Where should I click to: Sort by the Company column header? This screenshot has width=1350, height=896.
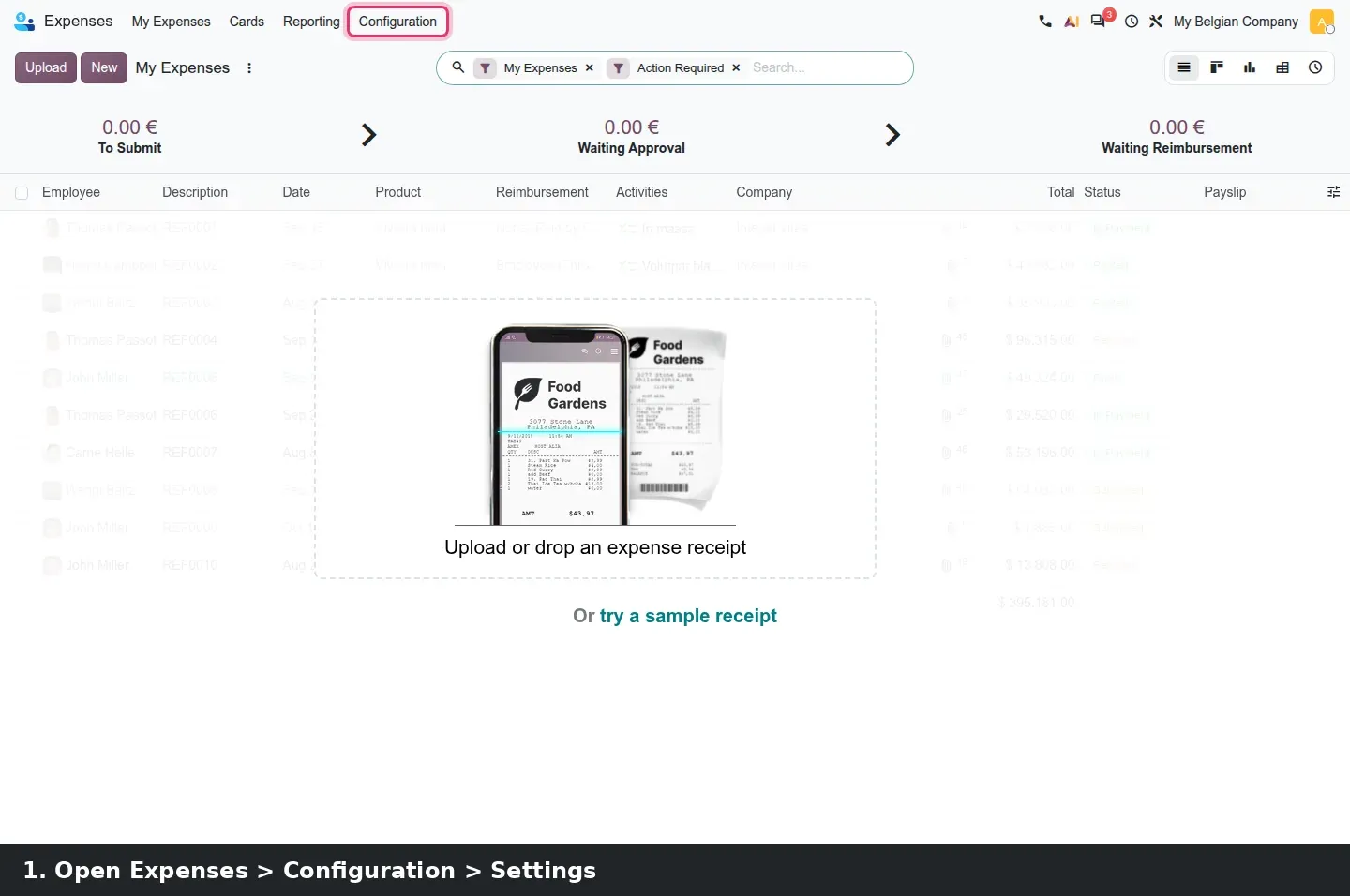764,192
